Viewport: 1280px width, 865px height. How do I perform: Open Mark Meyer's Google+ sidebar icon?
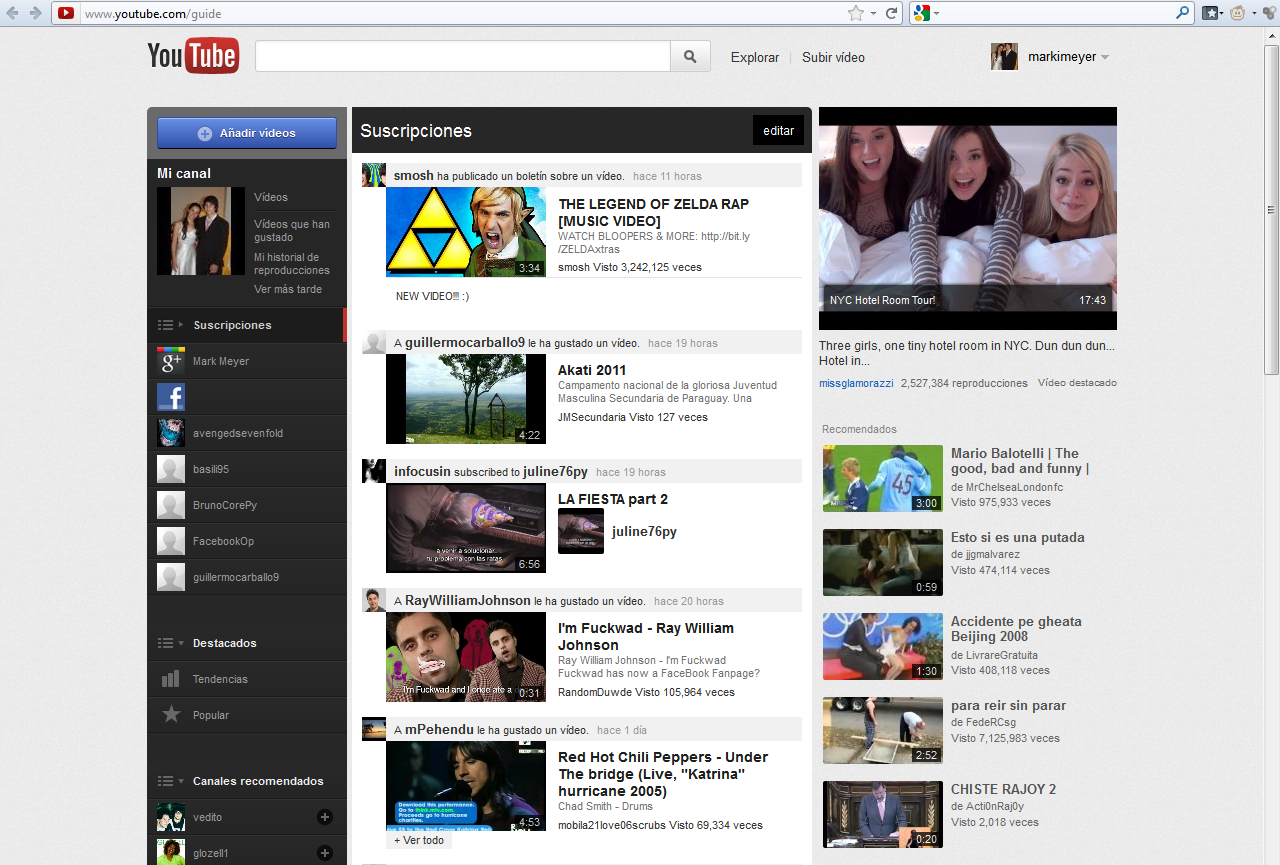coord(170,360)
